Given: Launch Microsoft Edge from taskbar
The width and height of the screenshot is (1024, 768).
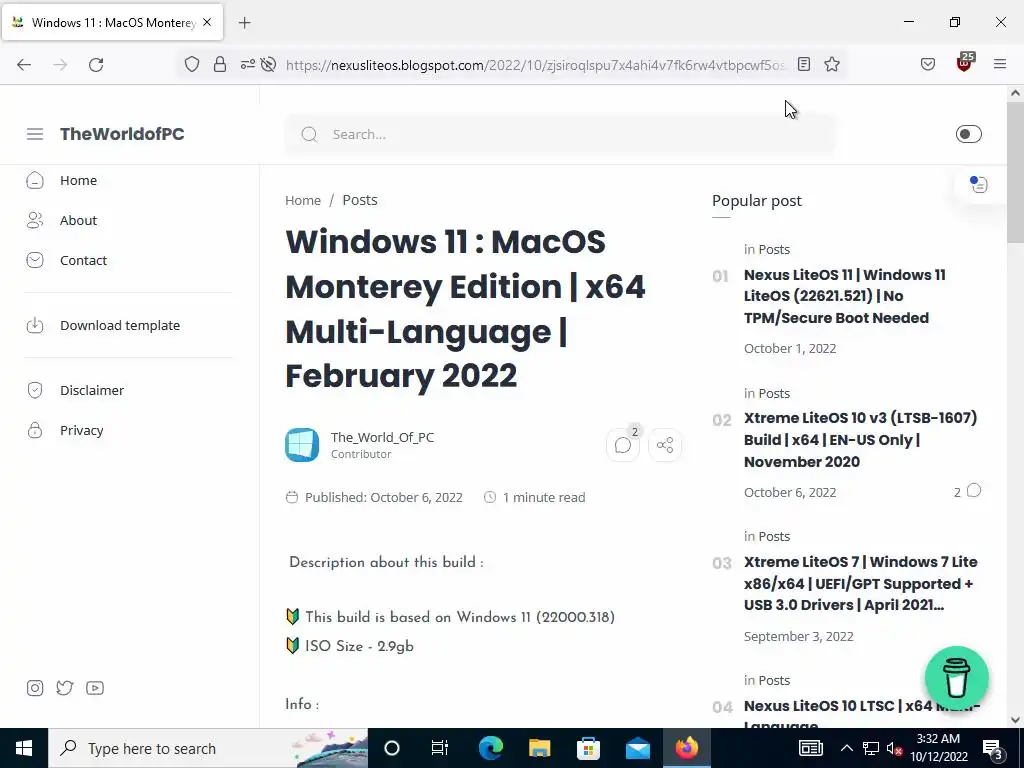Looking at the screenshot, I should click(x=490, y=748).
